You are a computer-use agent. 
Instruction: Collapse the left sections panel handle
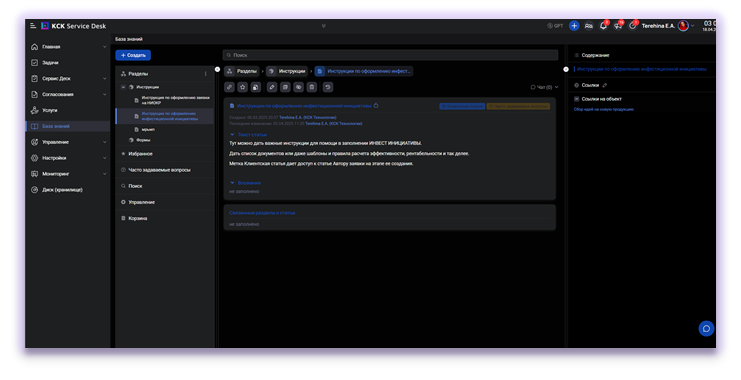pyautogui.click(x=217, y=69)
